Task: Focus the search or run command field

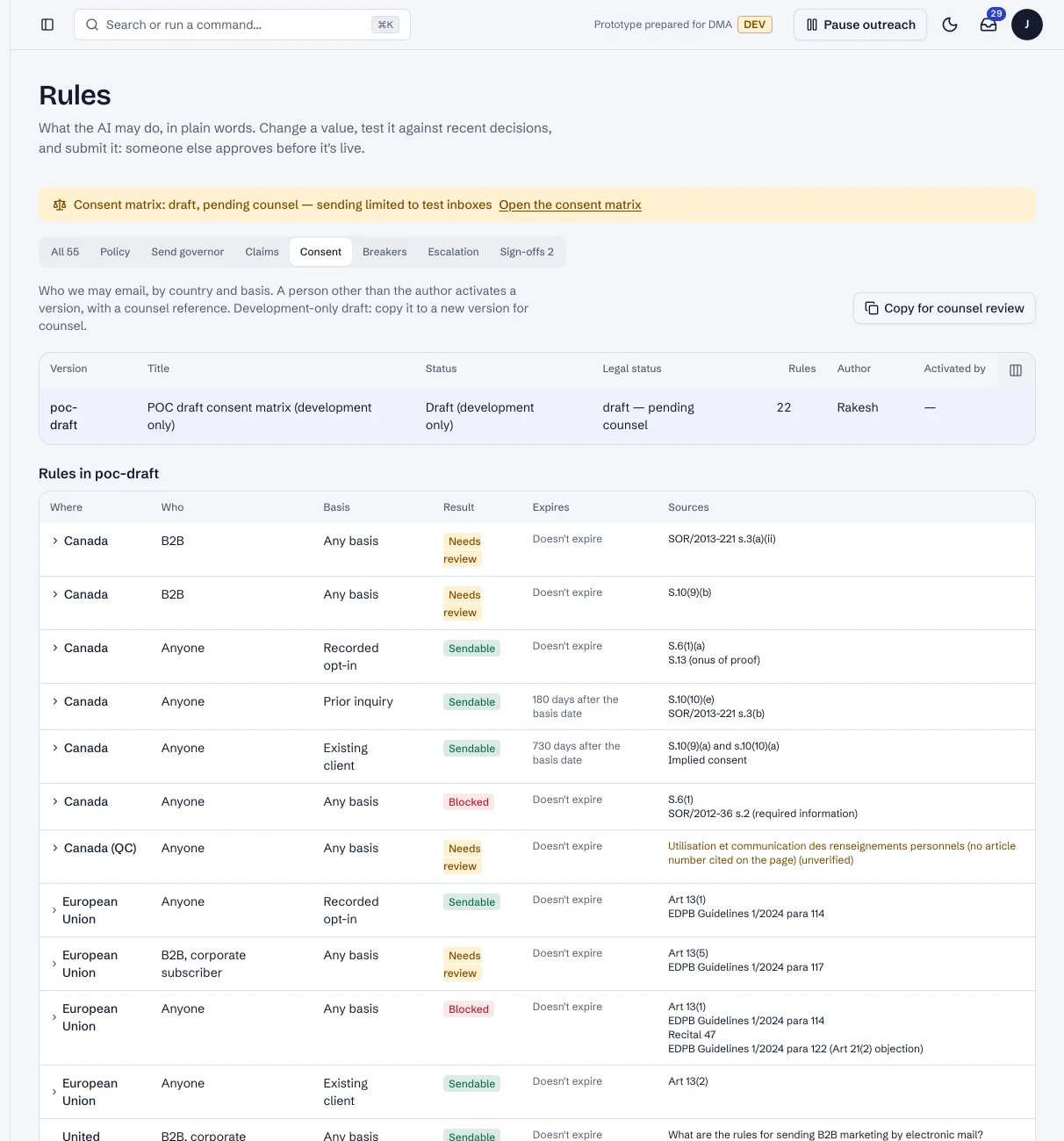Action: 242,25
